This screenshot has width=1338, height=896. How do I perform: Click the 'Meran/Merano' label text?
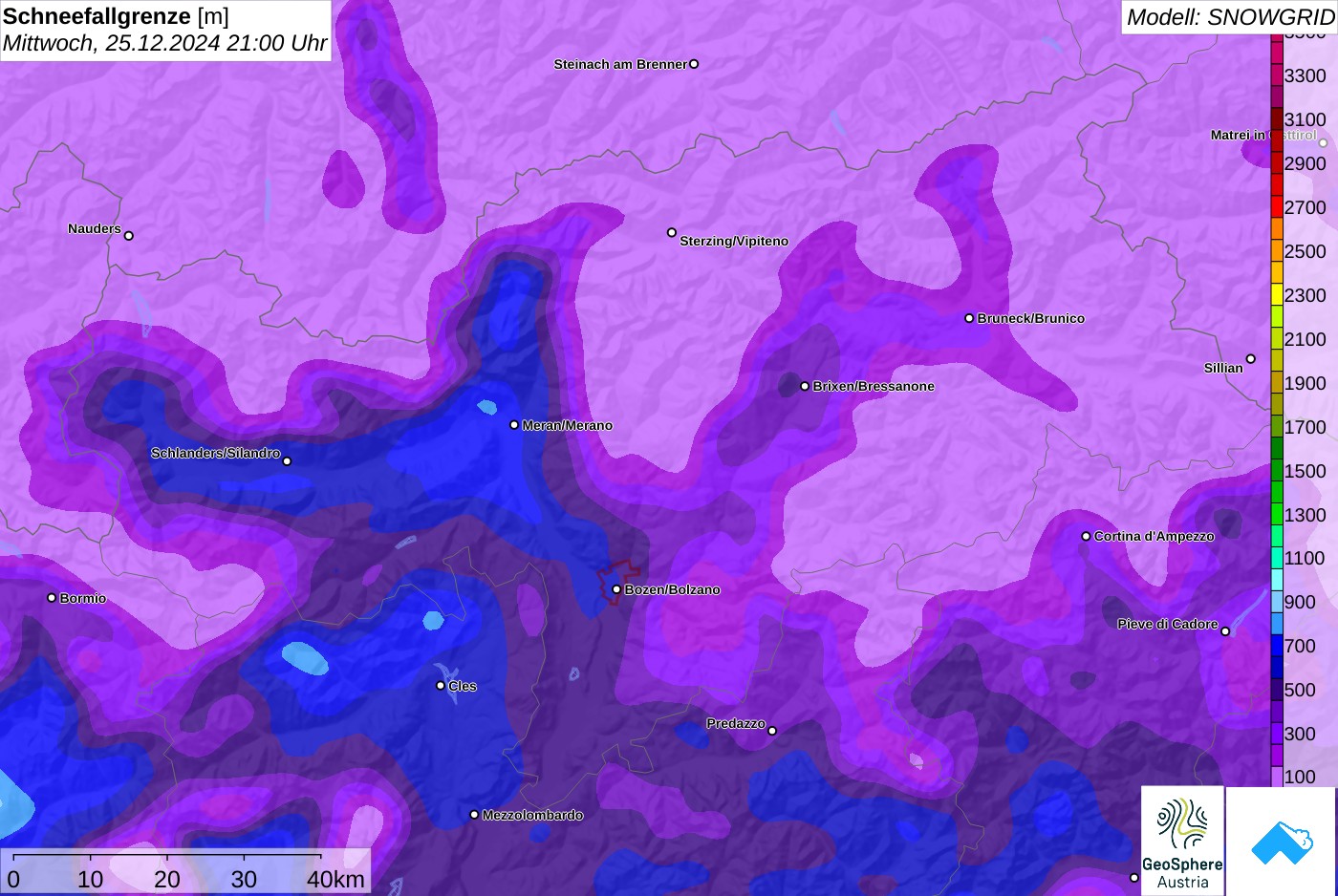click(x=568, y=425)
